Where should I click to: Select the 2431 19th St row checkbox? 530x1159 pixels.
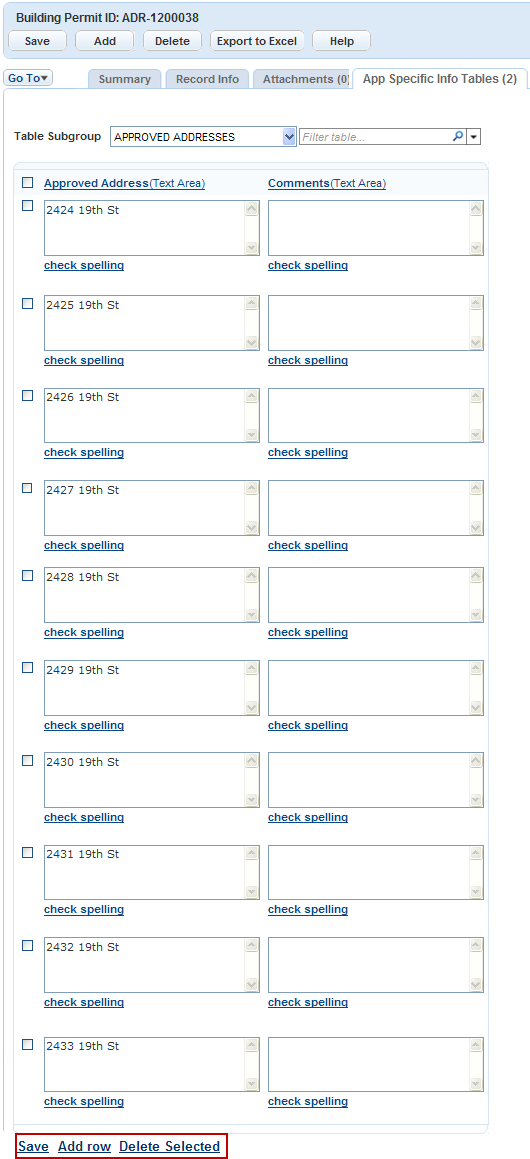click(27, 852)
